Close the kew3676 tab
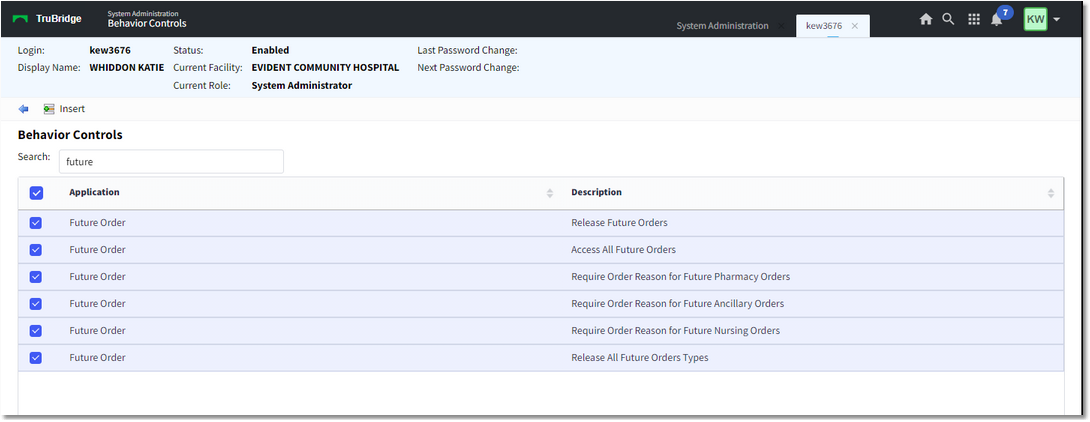1090x422 pixels. pos(855,26)
